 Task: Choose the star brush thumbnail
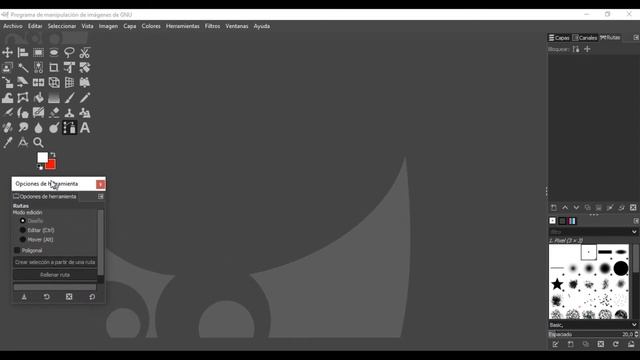557,284
